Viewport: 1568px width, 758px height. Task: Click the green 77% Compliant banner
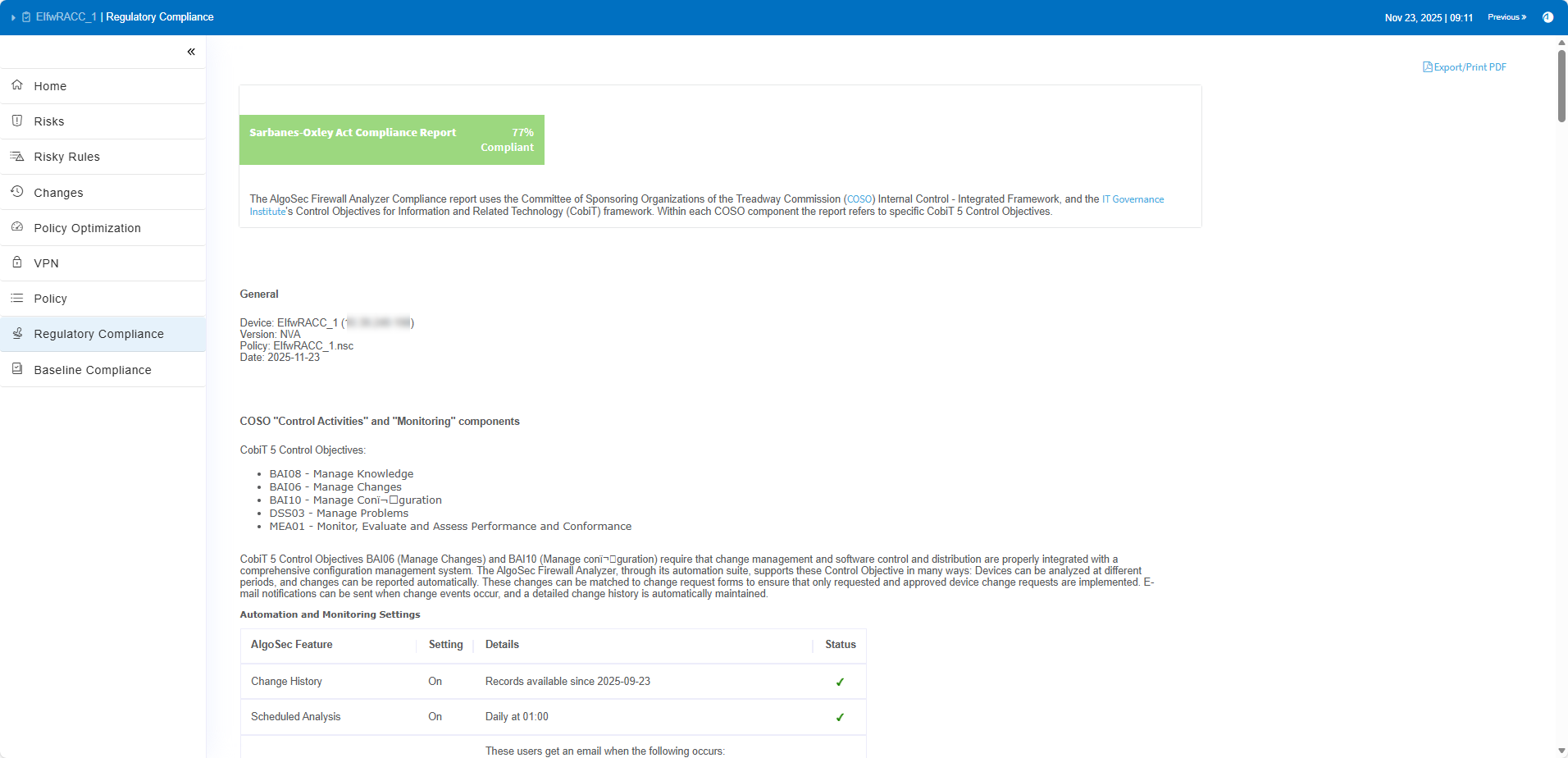tap(391, 139)
